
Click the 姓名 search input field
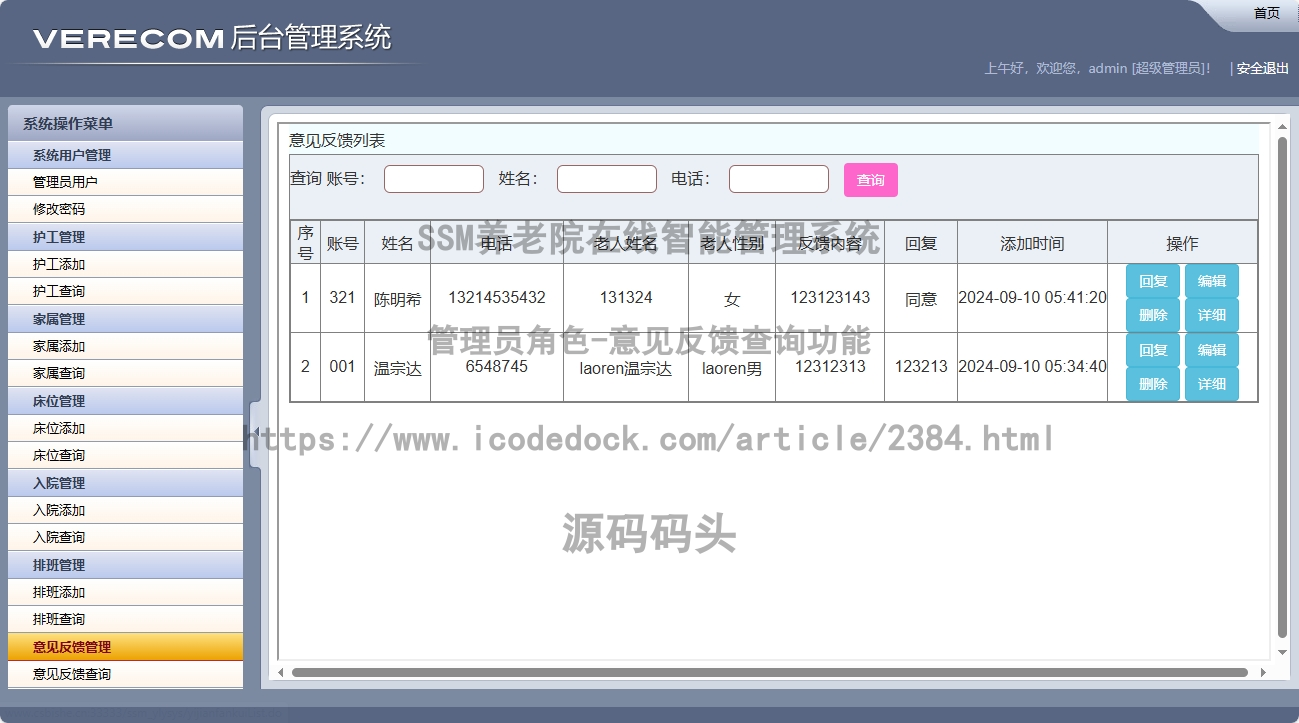[607, 179]
